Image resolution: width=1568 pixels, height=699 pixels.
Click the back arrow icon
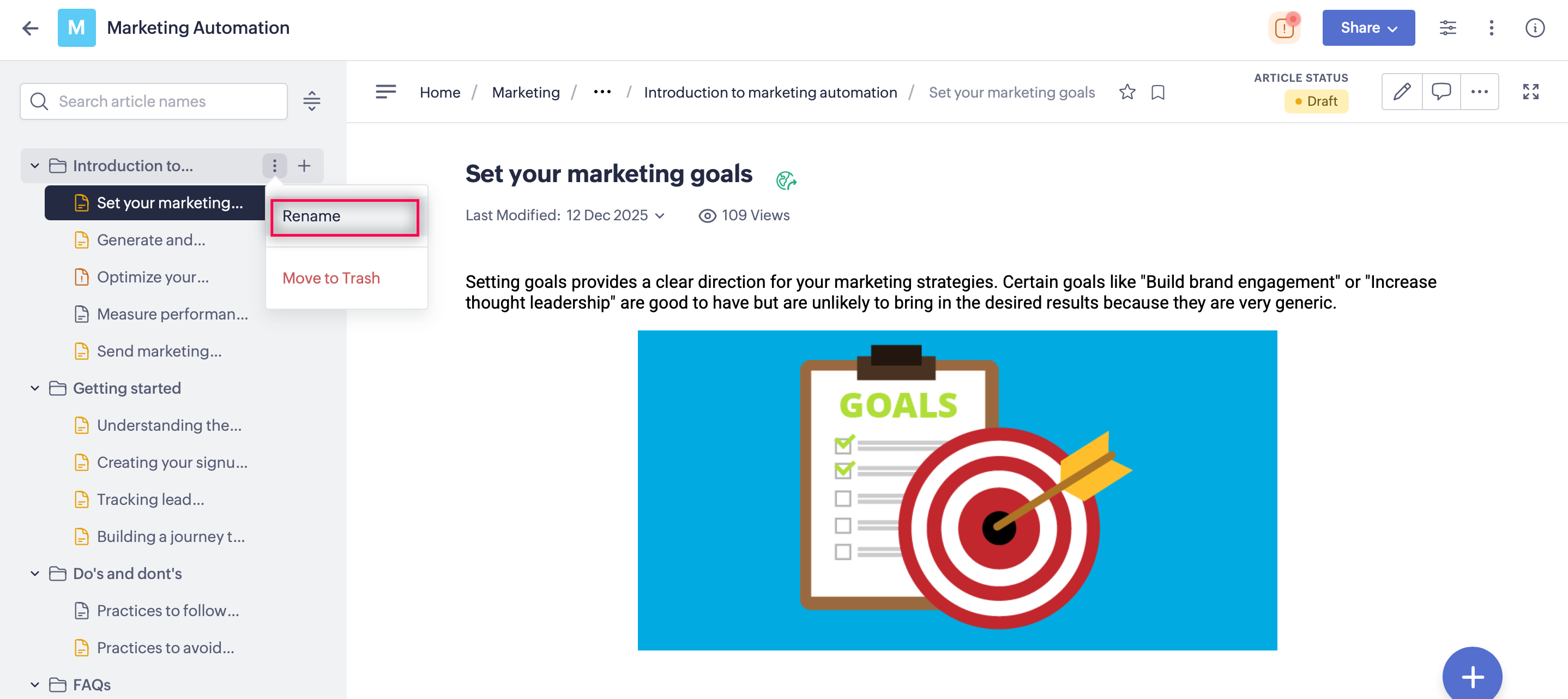click(x=30, y=28)
